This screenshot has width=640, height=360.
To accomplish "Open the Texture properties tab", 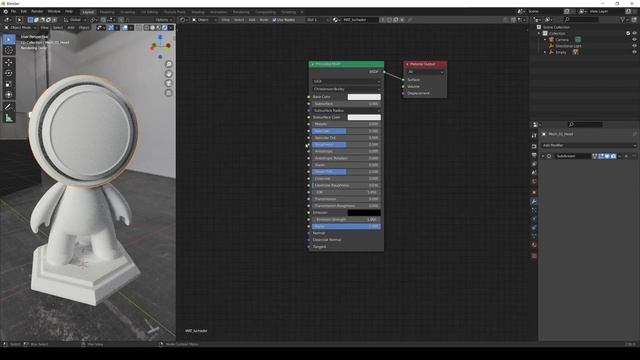I will click(x=534, y=256).
